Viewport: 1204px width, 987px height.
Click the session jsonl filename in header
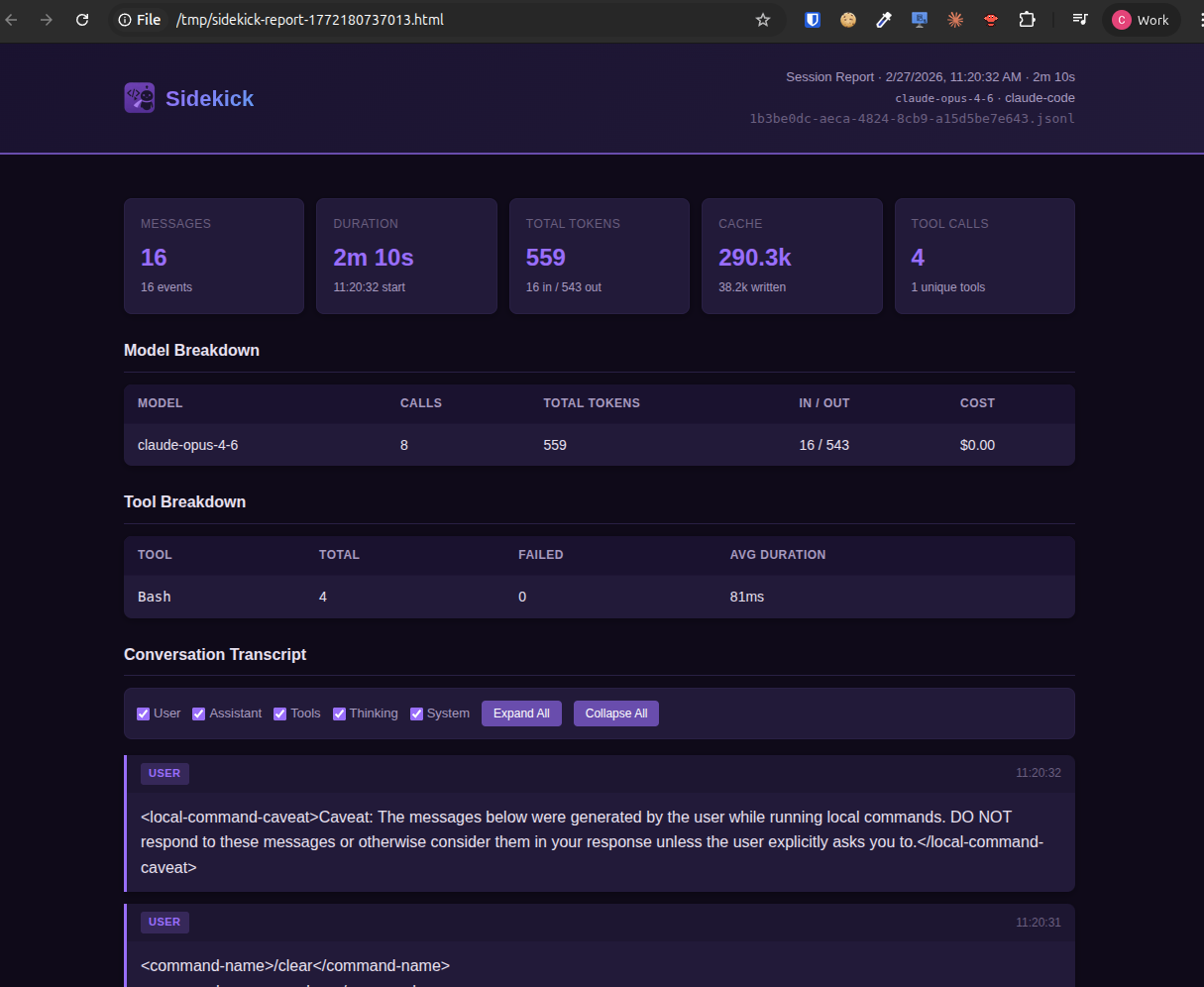912,119
